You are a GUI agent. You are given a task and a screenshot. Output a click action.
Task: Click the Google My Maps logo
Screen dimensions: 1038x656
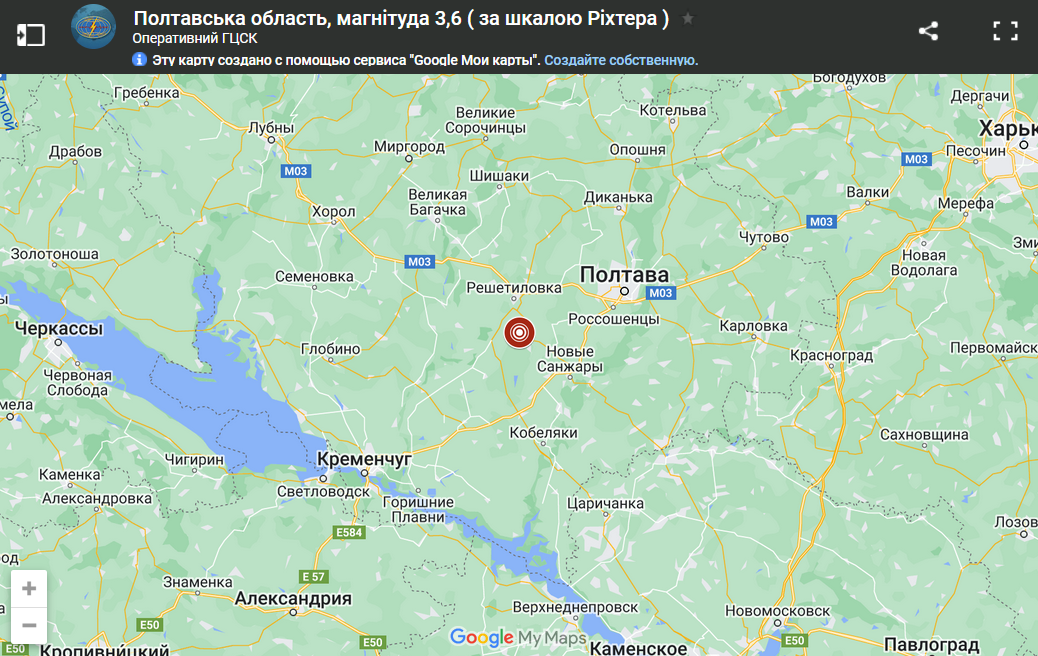pyautogui.click(x=518, y=637)
